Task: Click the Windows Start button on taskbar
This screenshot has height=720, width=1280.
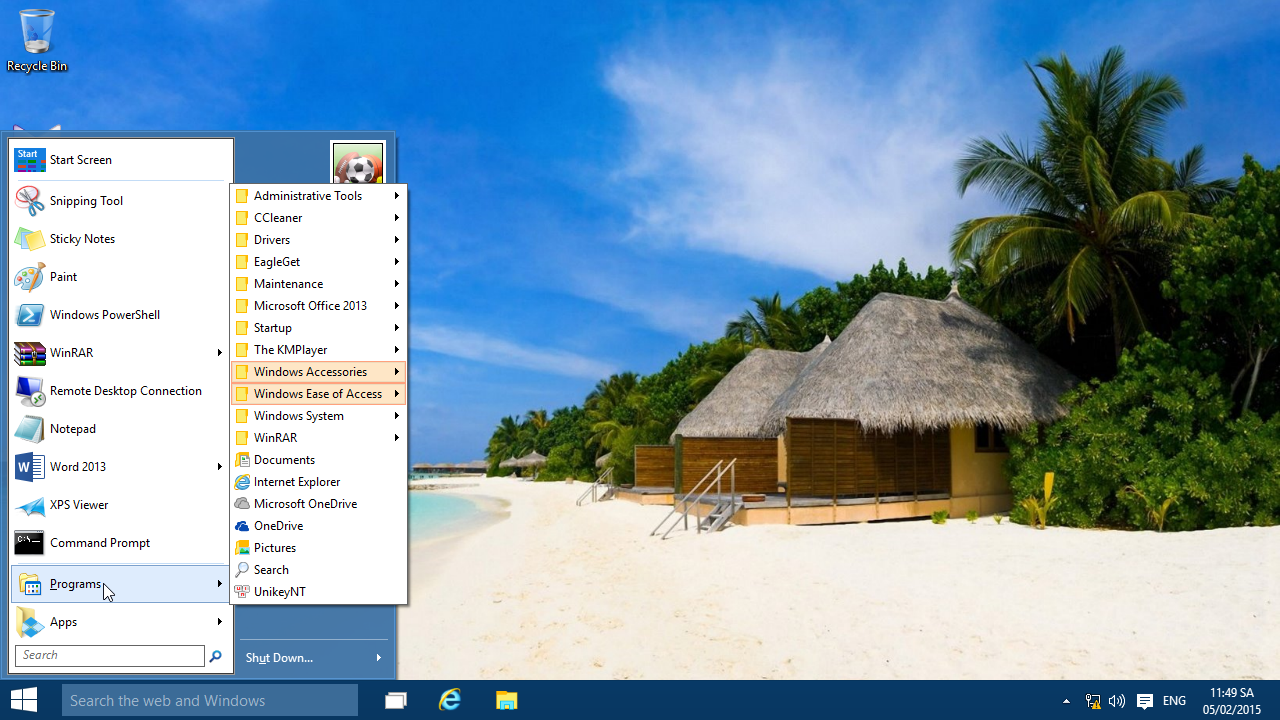Action: 24,700
